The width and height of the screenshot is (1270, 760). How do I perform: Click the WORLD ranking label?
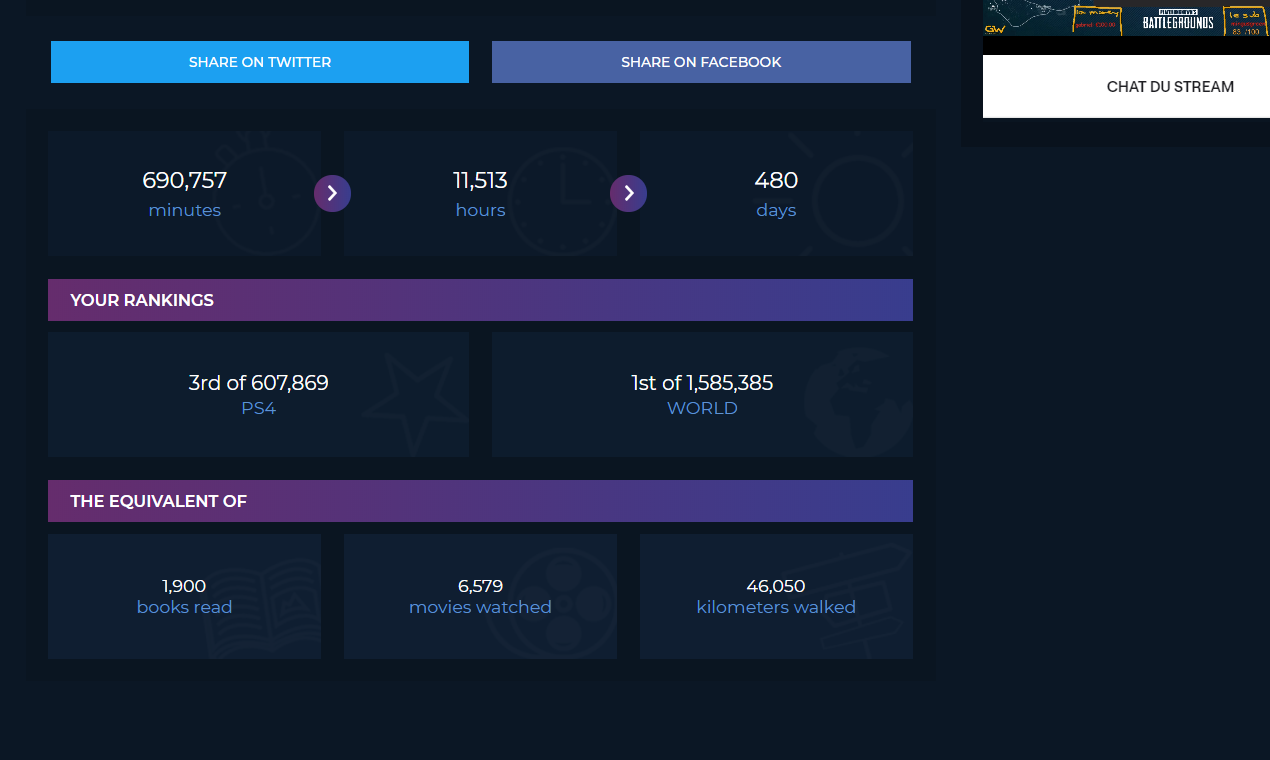click(x=702, y=408)
